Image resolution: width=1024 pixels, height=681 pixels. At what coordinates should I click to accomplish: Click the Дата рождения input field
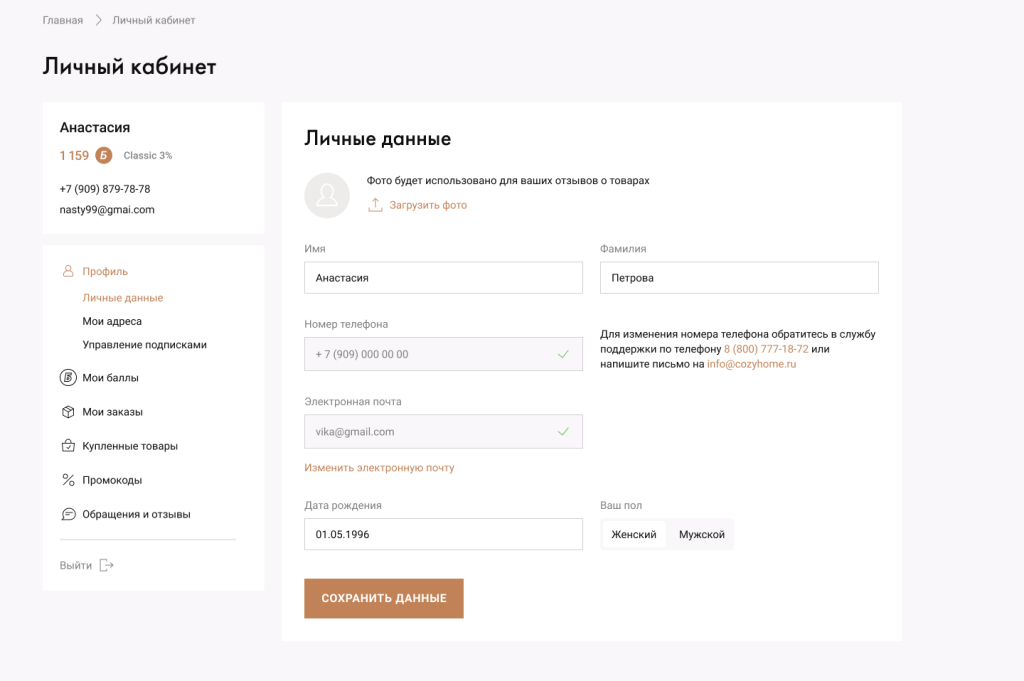[443, 534]
